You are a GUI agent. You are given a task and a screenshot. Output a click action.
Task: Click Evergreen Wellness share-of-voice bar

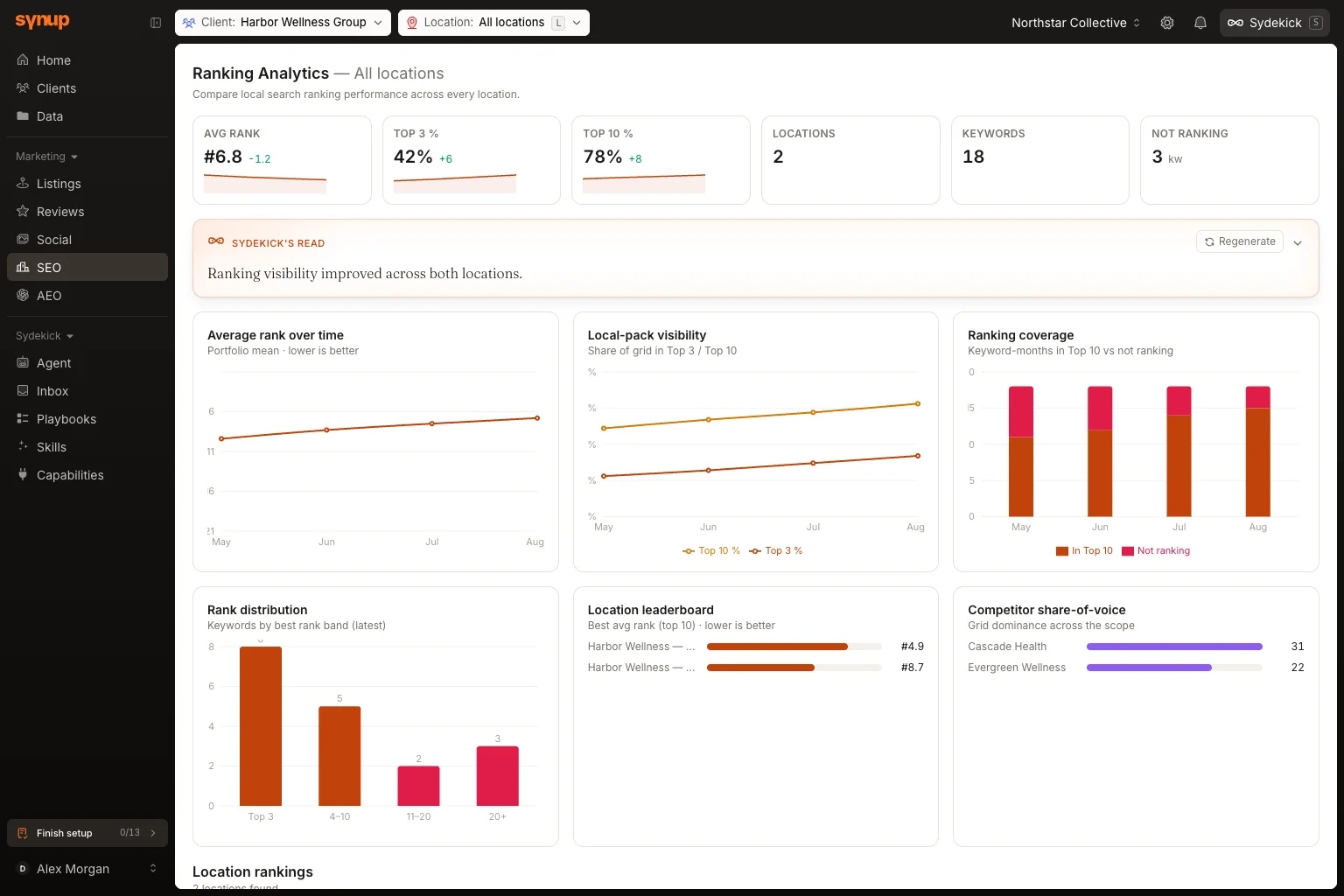[x=1174, y=668]
